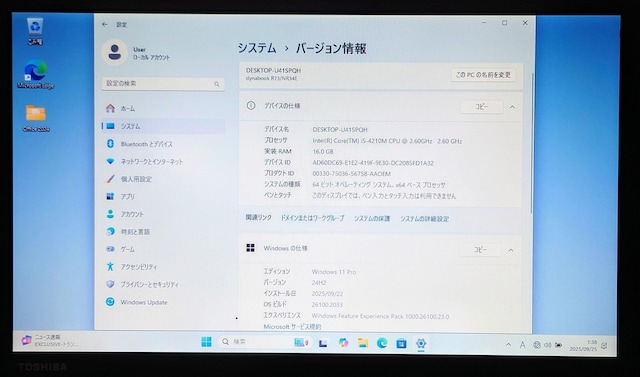Click the User account avatar
This screenshot has width=640, height=377.
pyautogui.click(x=114, y=52)
